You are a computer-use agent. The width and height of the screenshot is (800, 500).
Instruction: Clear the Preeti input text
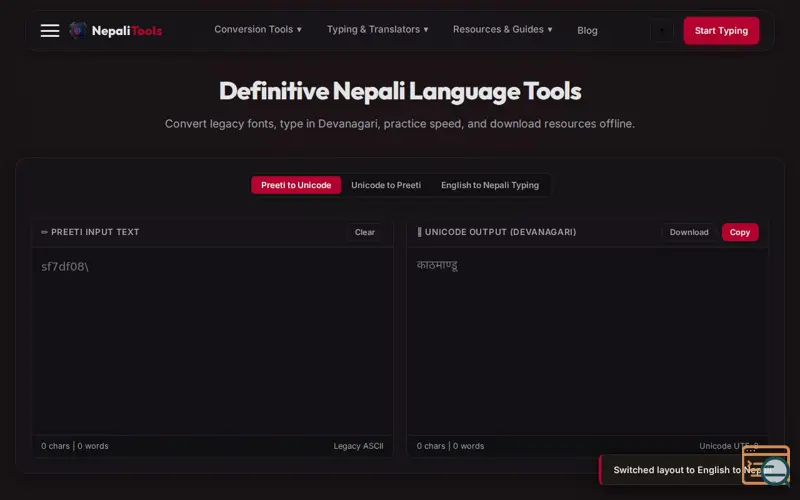coord(365,232)
